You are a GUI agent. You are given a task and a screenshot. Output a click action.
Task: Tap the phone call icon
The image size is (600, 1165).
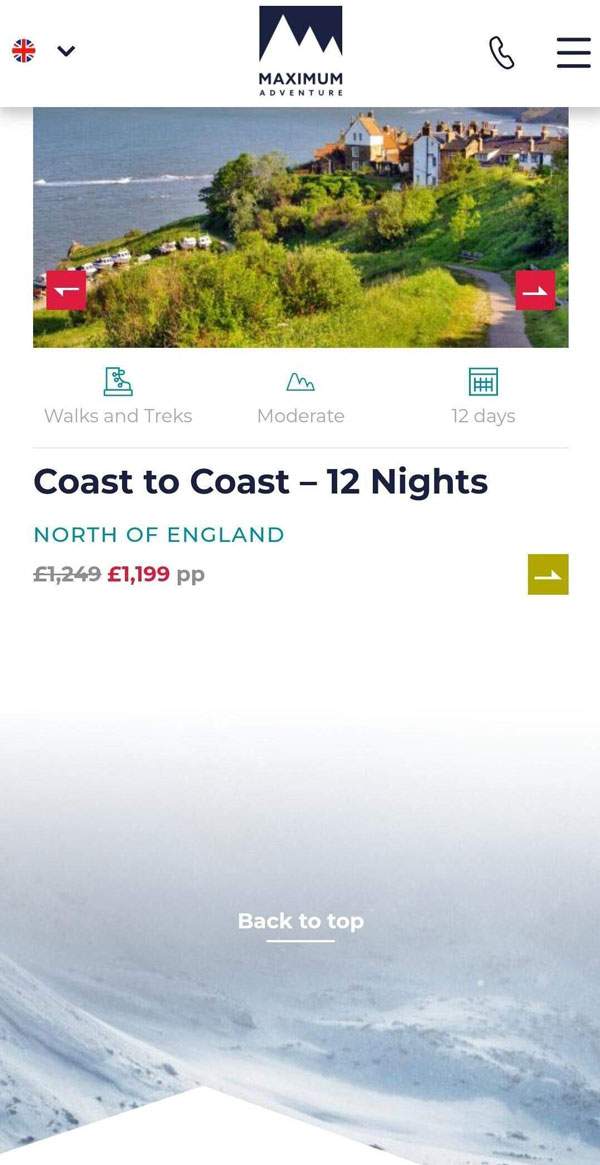coord(501,53)
